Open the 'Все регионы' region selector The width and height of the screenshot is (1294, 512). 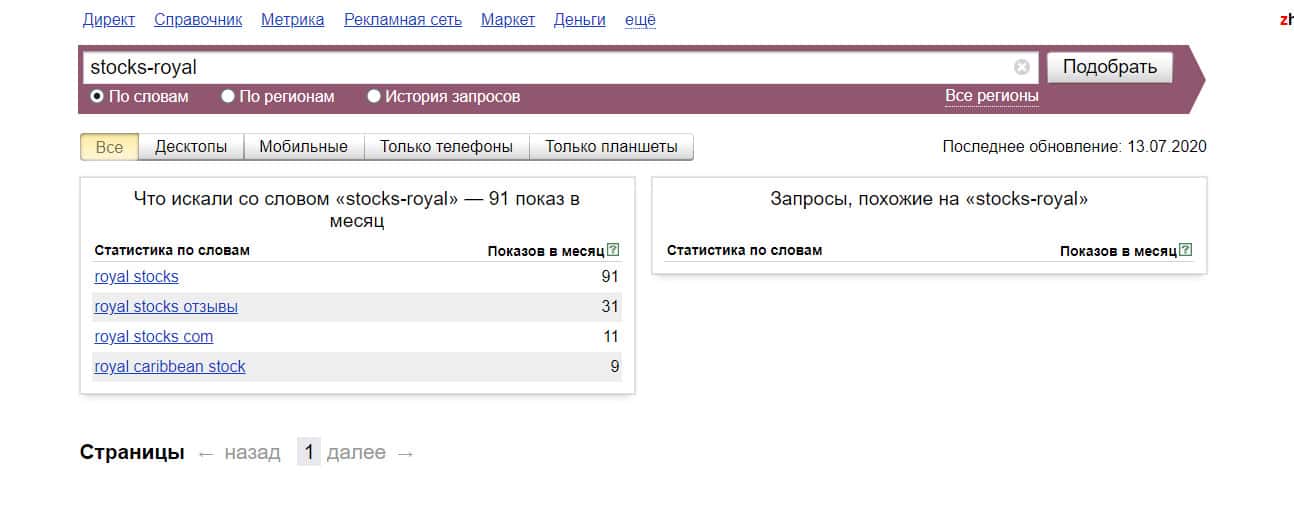(x=991, y=96)
